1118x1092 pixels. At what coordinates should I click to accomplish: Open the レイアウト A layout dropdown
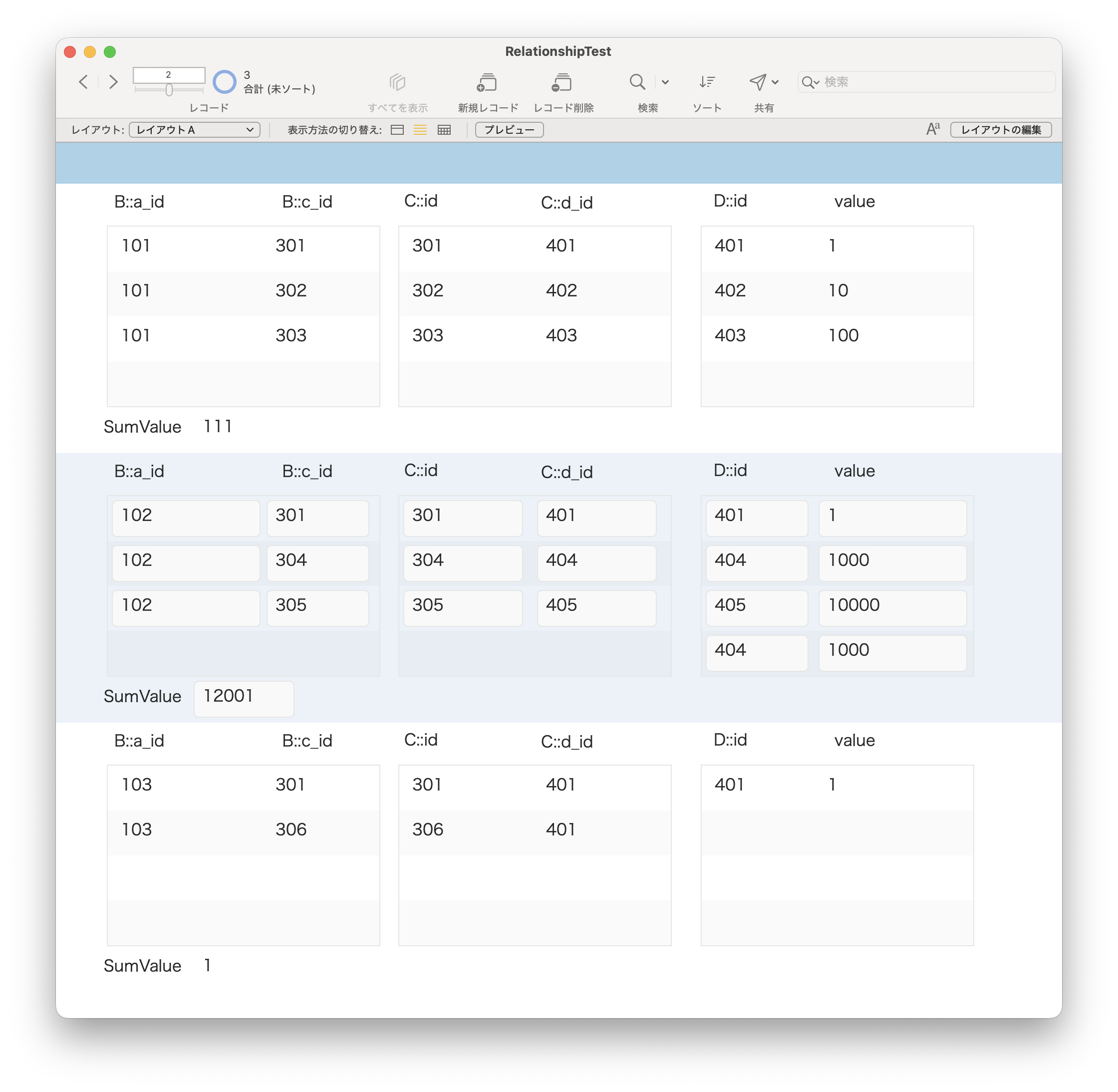195,130
